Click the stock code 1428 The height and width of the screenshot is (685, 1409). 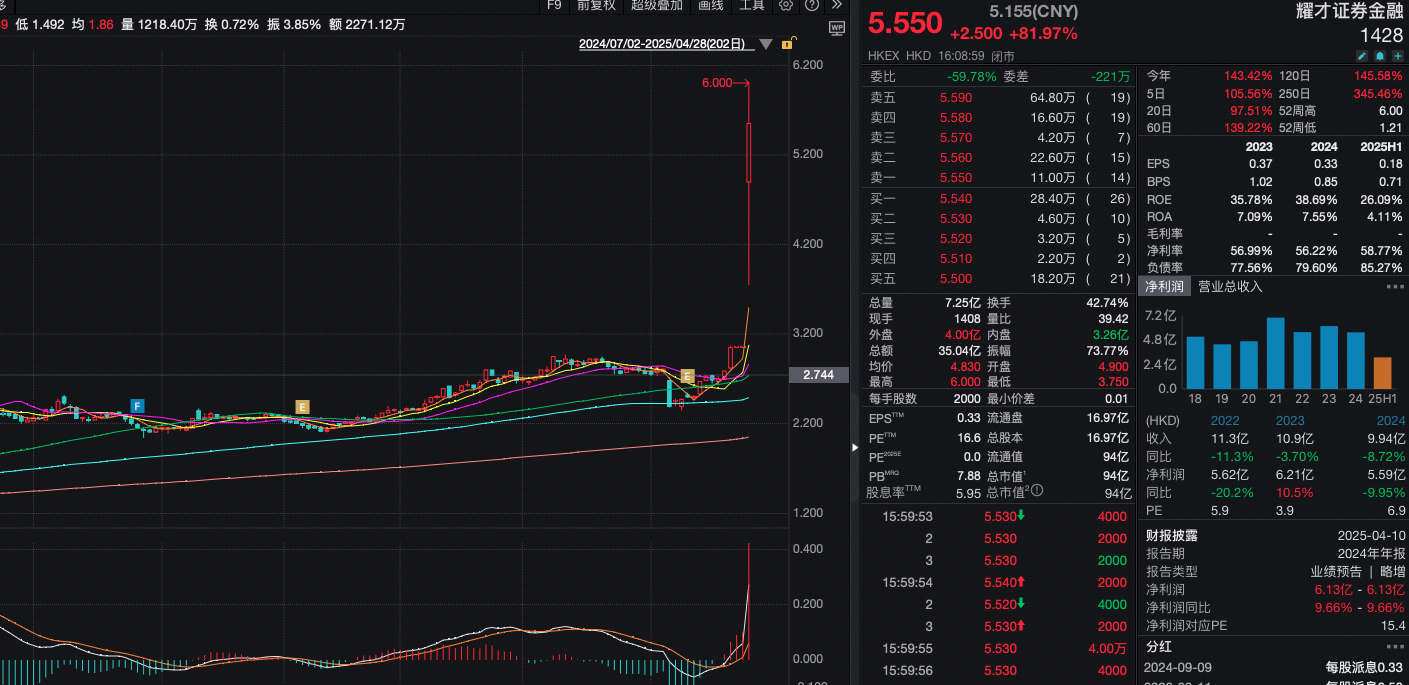tap(1382, 36)
